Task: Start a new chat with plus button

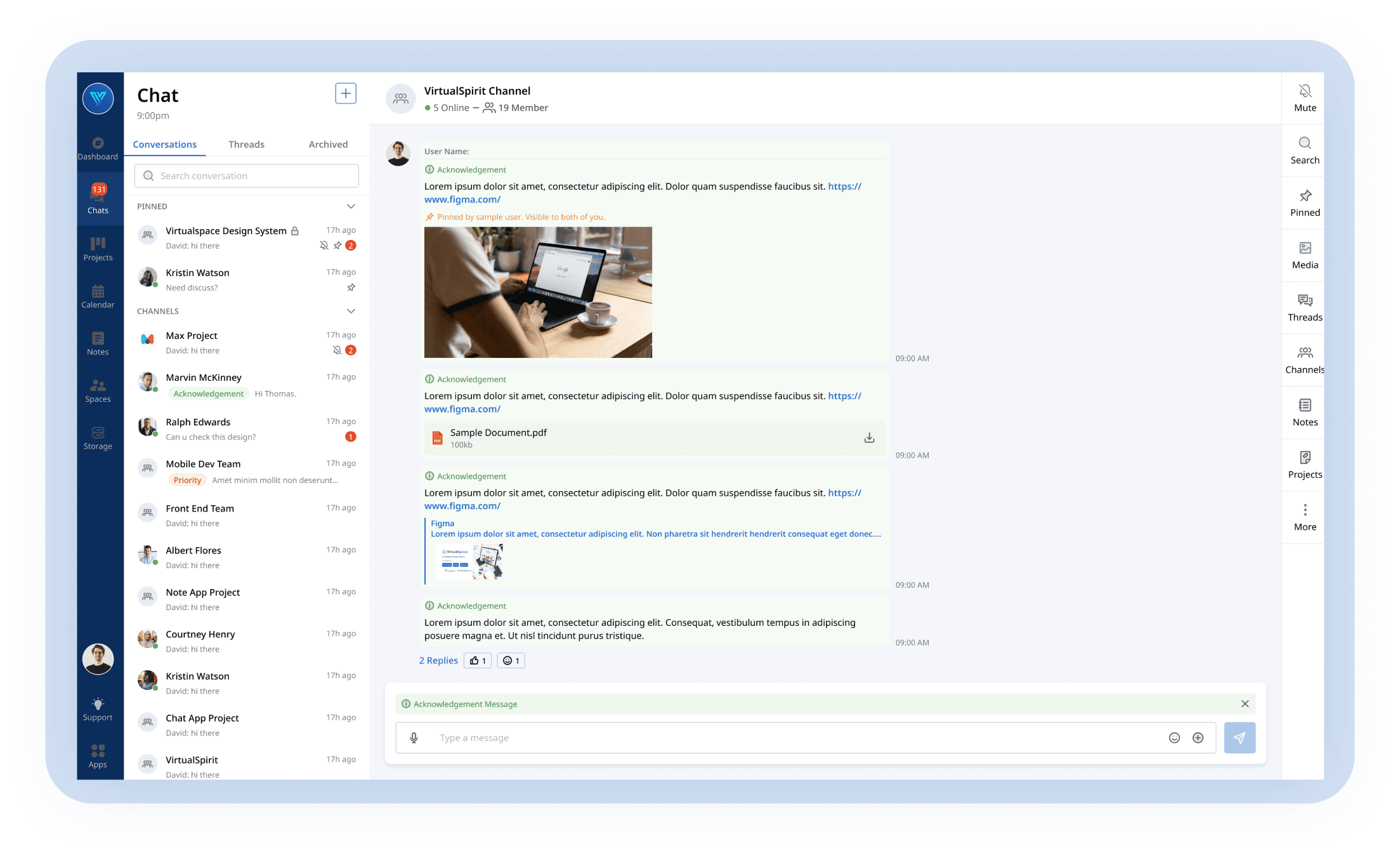Action: pos(346,93)
